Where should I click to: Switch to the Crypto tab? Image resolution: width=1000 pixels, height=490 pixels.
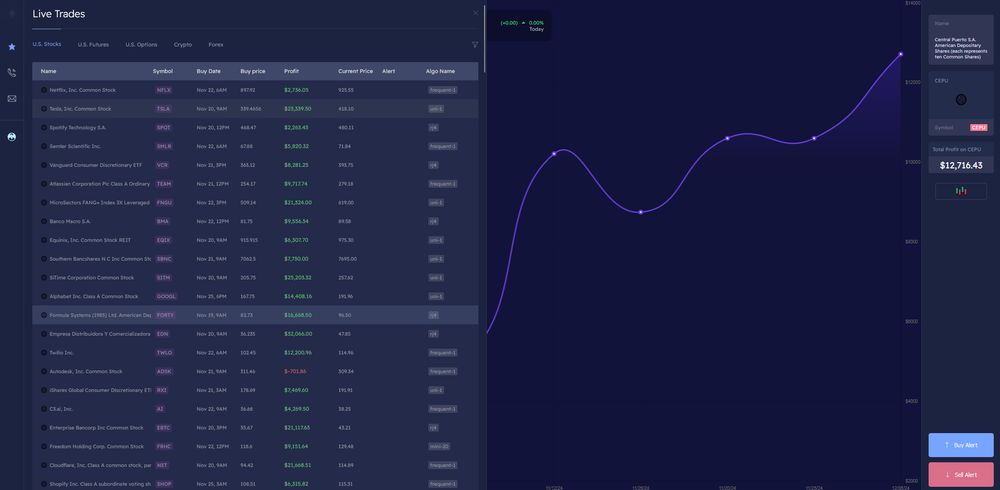182,45
